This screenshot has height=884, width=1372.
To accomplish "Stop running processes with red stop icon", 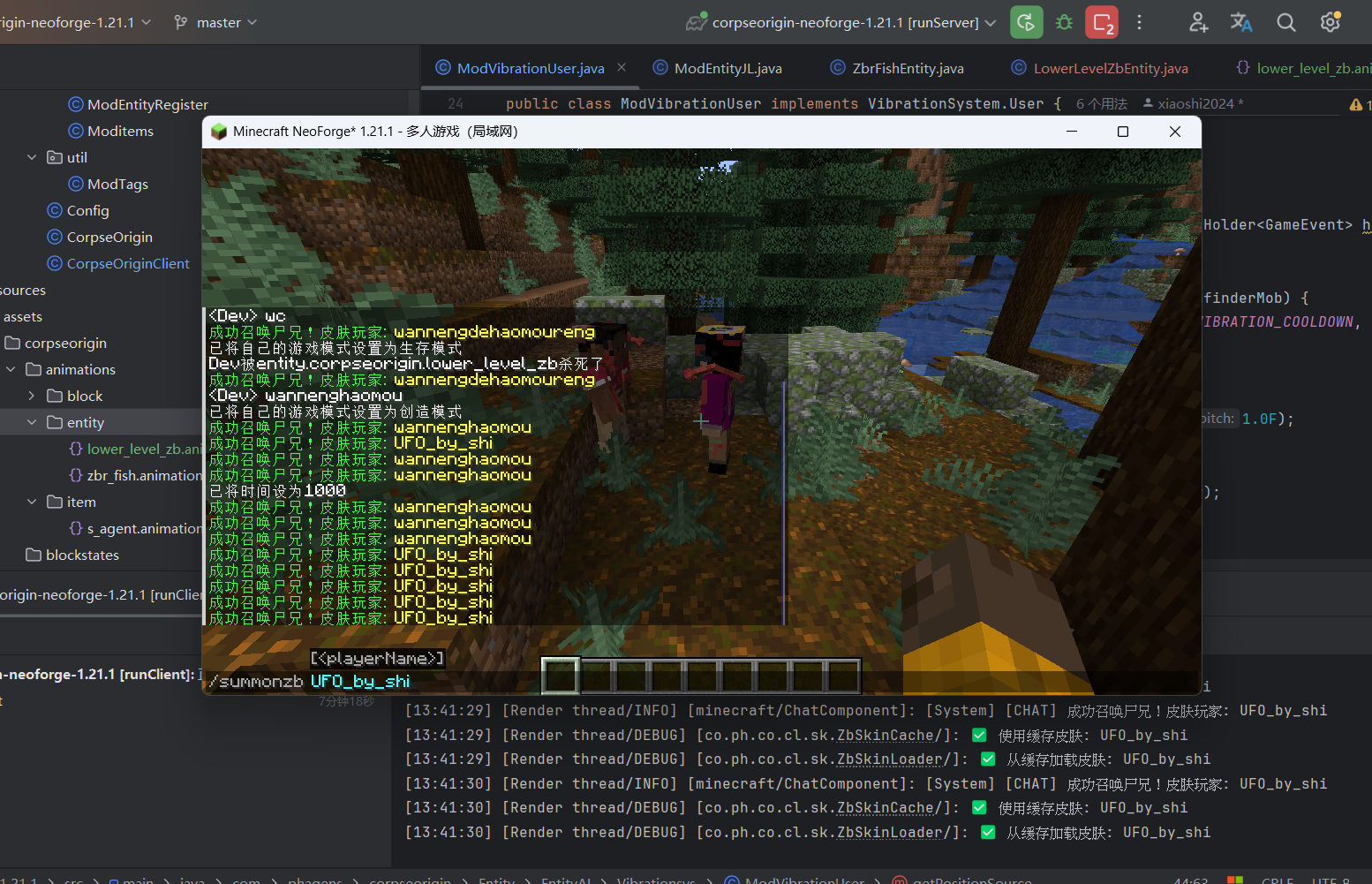I will click(x=1102, y=22).
